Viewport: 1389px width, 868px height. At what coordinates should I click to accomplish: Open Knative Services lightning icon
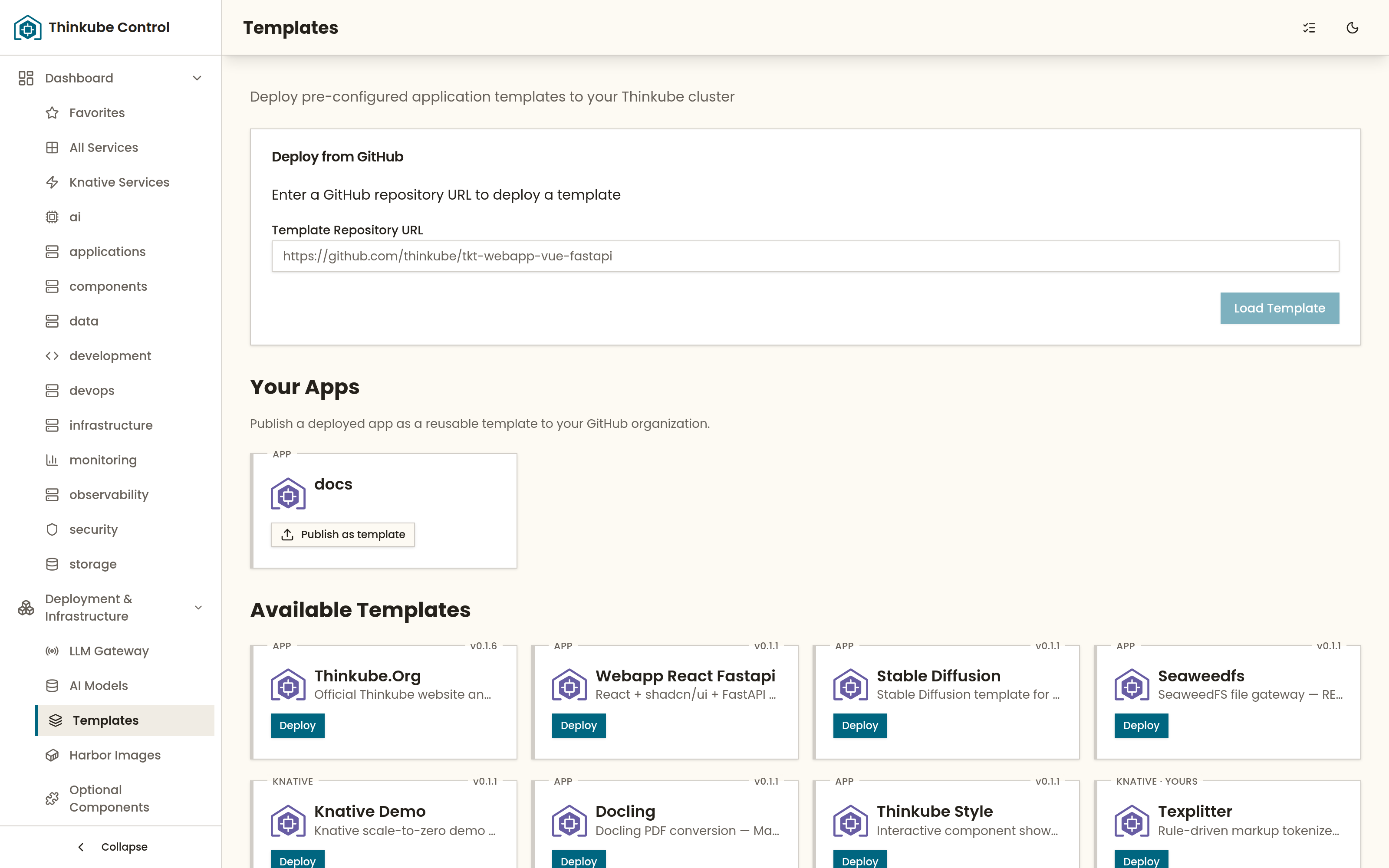(x=52, y=182)
